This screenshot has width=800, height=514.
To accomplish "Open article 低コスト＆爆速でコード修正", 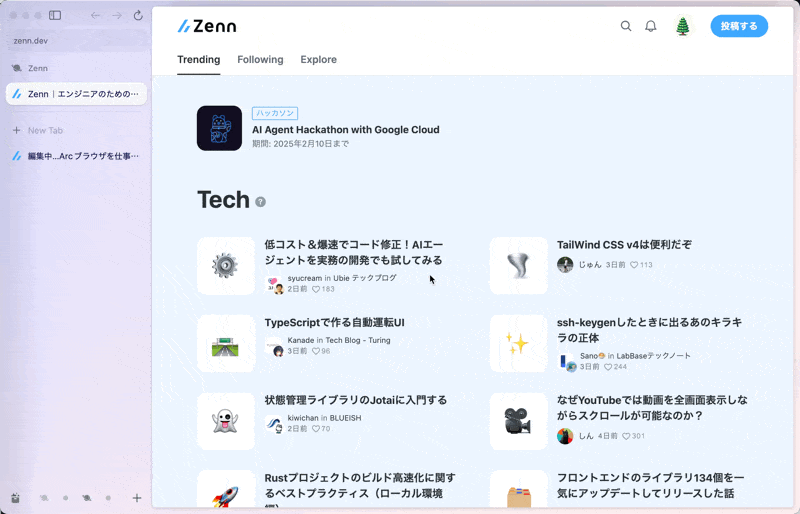I will (x=354, y=252).
